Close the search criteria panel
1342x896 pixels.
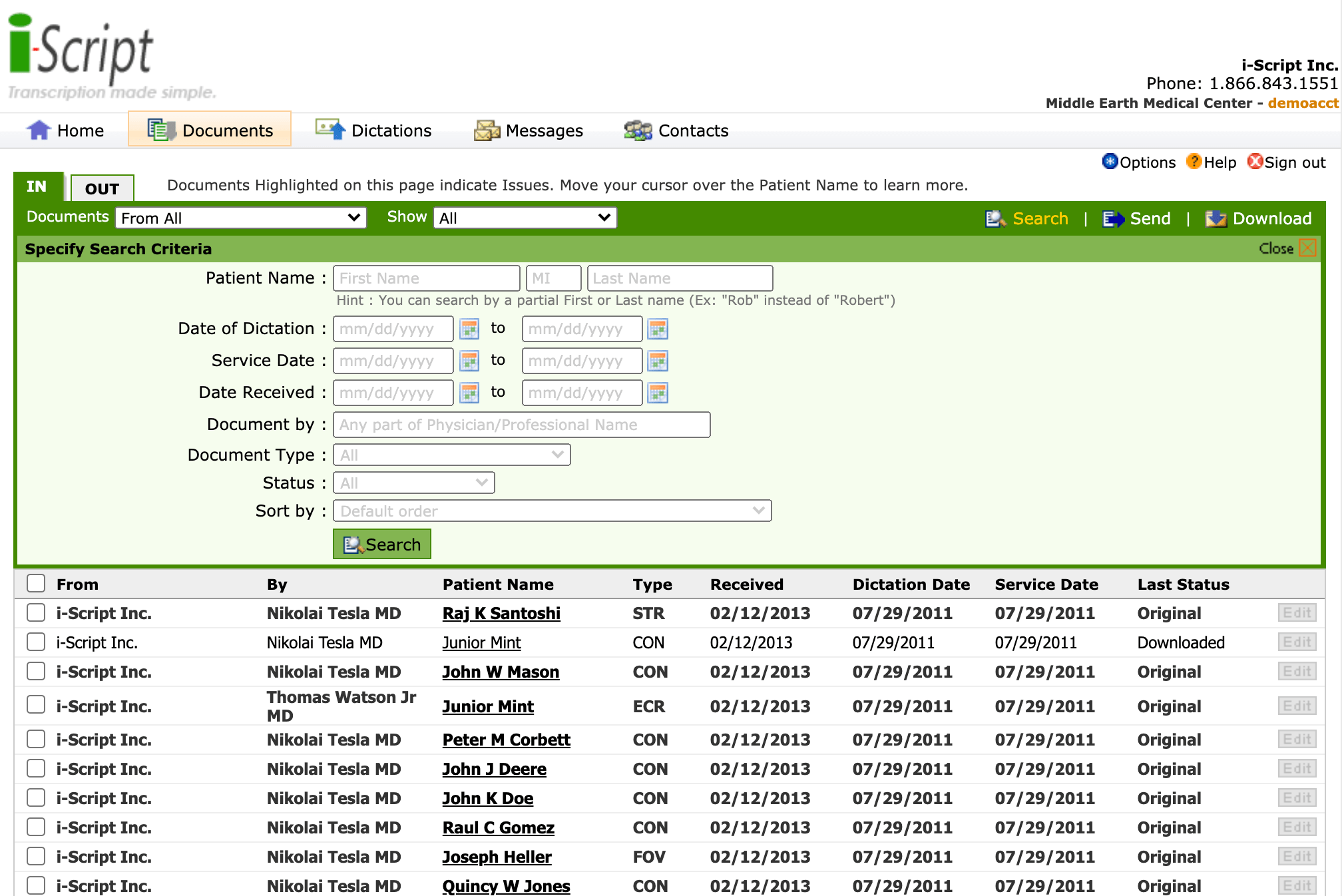(x=1307, y=248)
